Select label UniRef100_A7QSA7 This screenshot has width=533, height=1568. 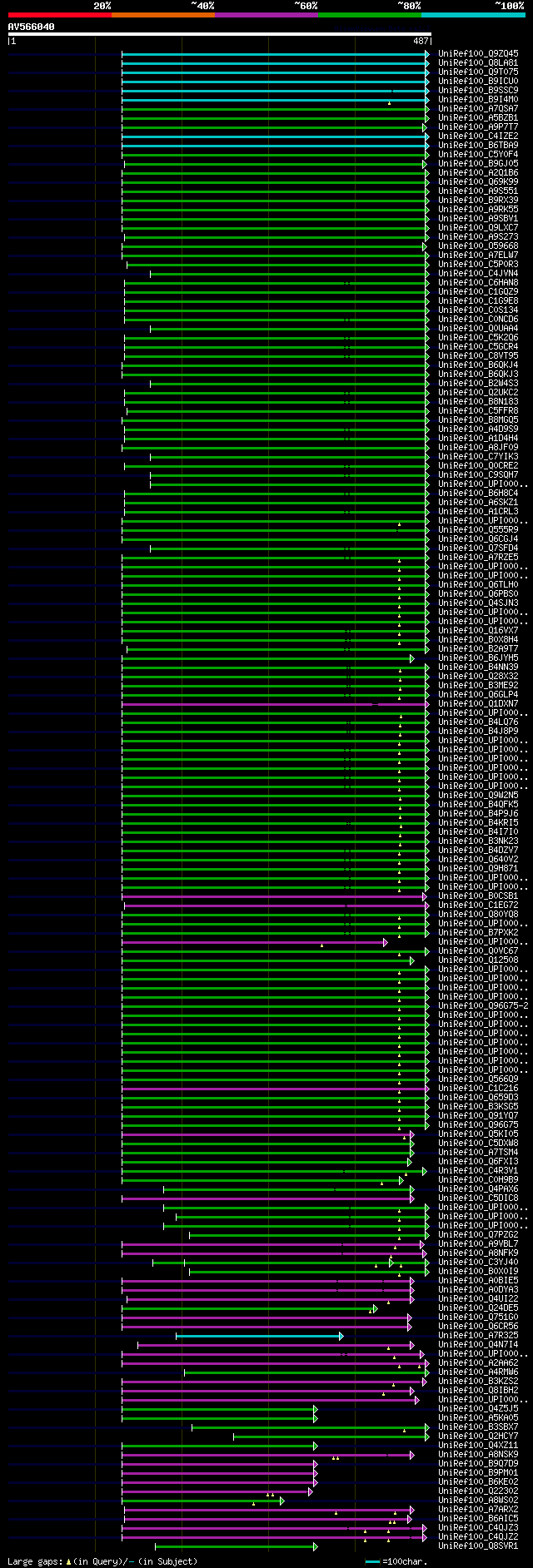478,109
